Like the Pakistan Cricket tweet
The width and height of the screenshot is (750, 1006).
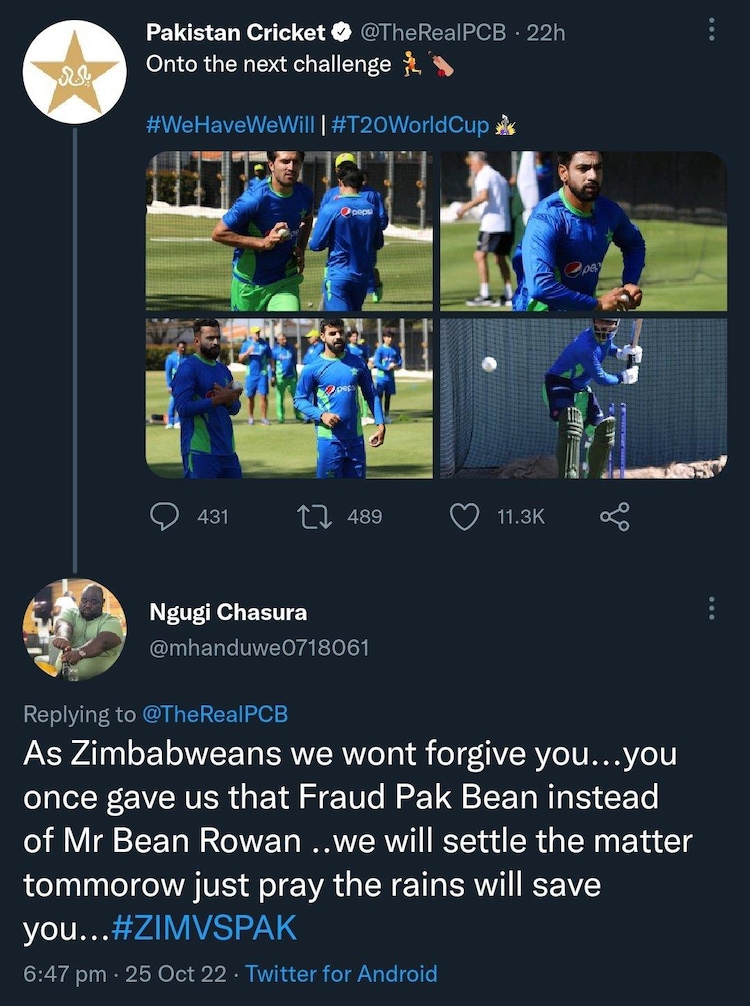[464, 516]
